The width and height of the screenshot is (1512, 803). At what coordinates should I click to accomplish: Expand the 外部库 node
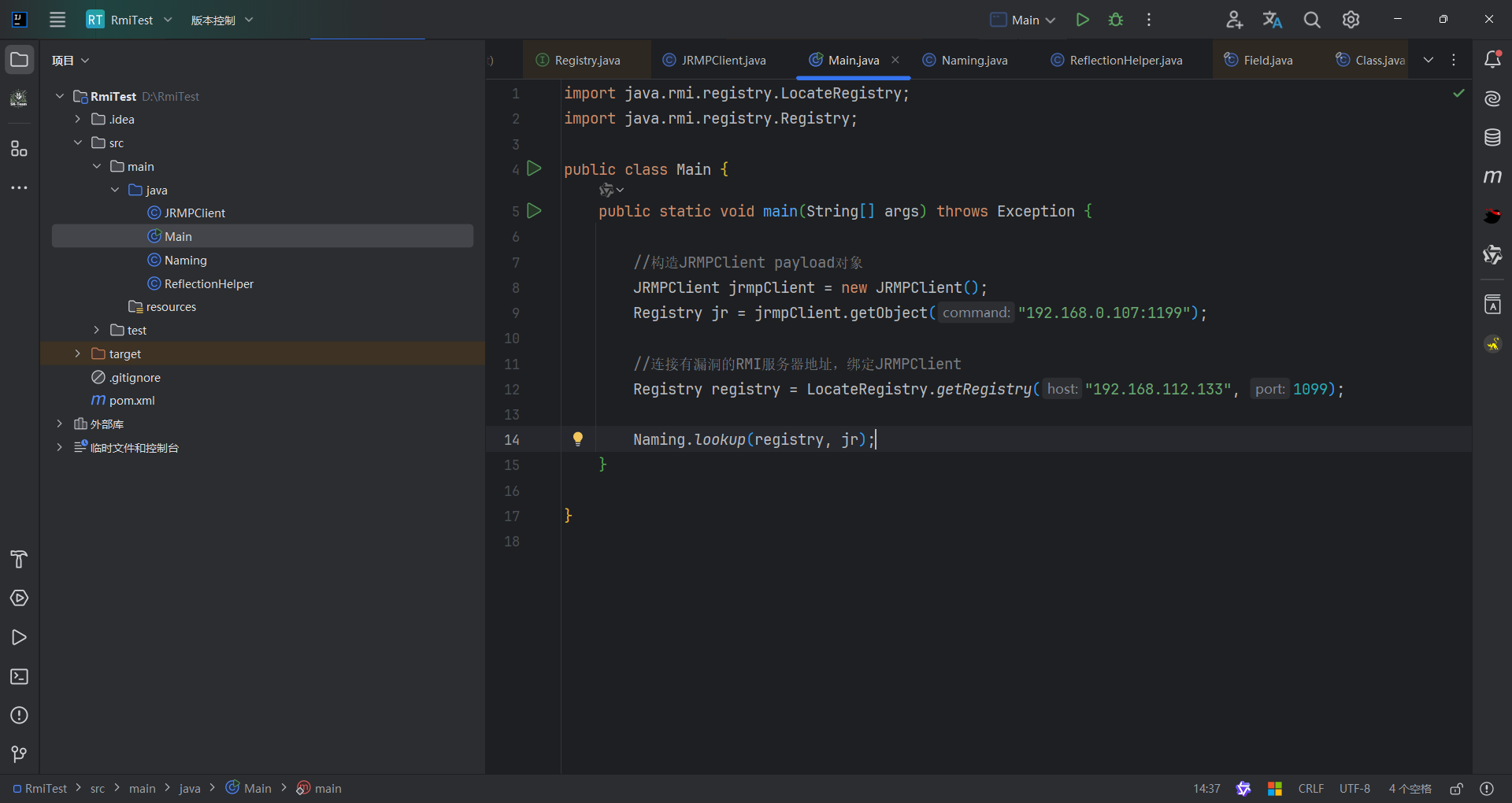click(59, 424)
